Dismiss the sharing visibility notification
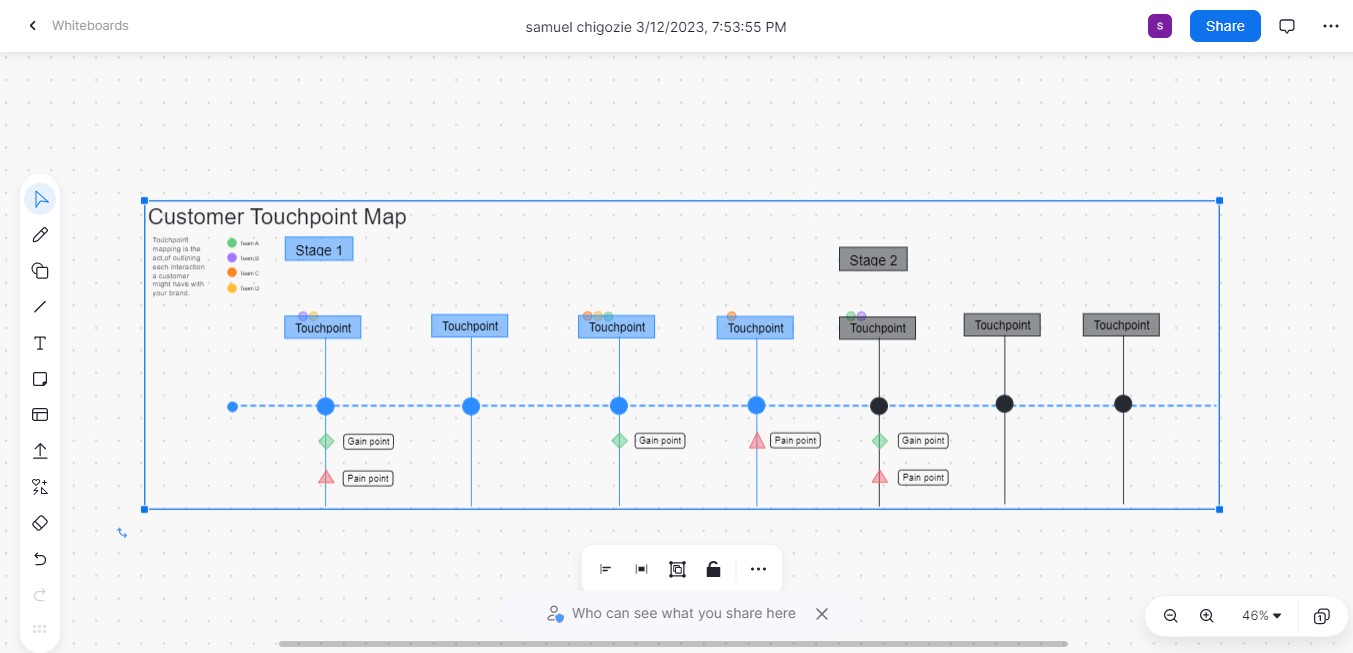 coord(821,613)
